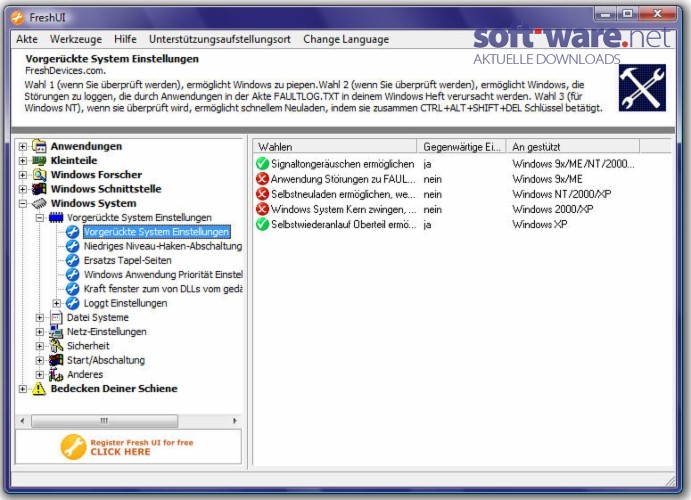Image resolution: width=691 pixels, height=500 pixels.
Task: Click the Kleinteile hardware icon
Action: 39,161
